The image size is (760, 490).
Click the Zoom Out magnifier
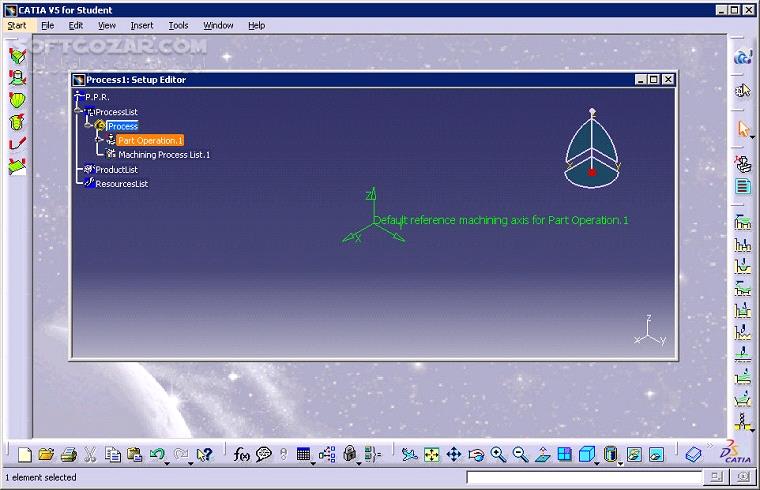521,455
